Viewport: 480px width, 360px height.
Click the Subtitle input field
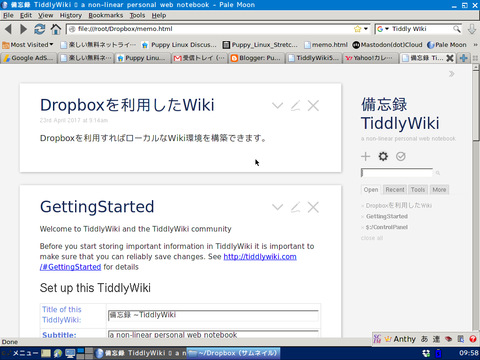coord(213,334)
